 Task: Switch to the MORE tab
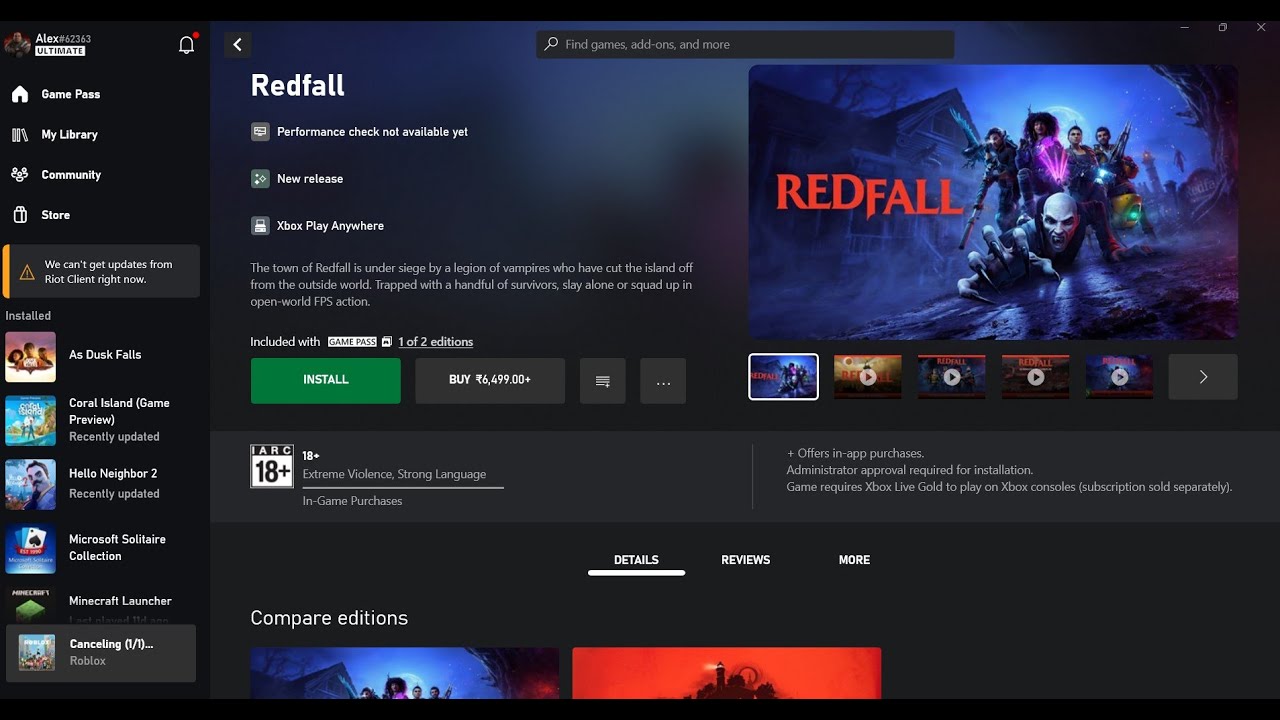854,561
